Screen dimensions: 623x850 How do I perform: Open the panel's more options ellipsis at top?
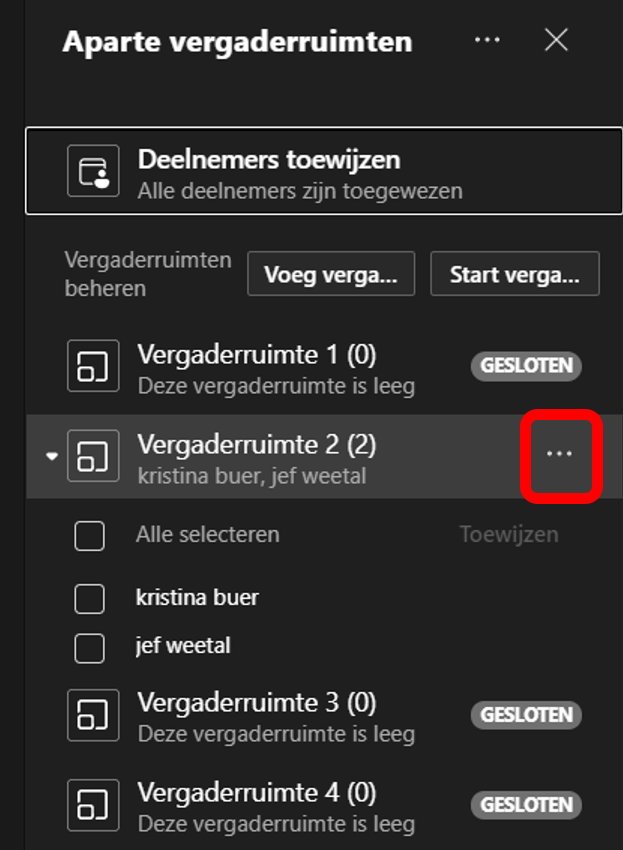pyautogui.click(x=487, y=40)
